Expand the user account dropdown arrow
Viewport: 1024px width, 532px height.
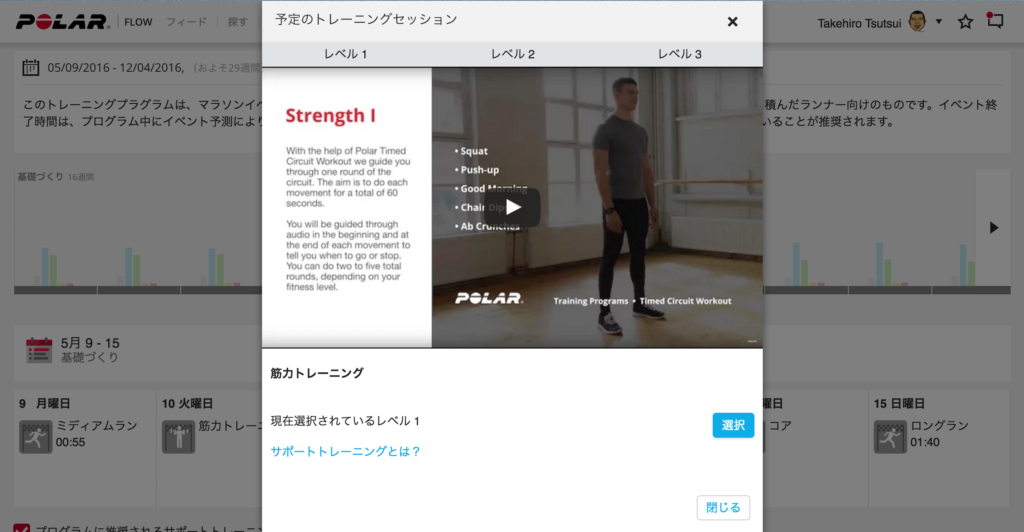click(938, 22)
